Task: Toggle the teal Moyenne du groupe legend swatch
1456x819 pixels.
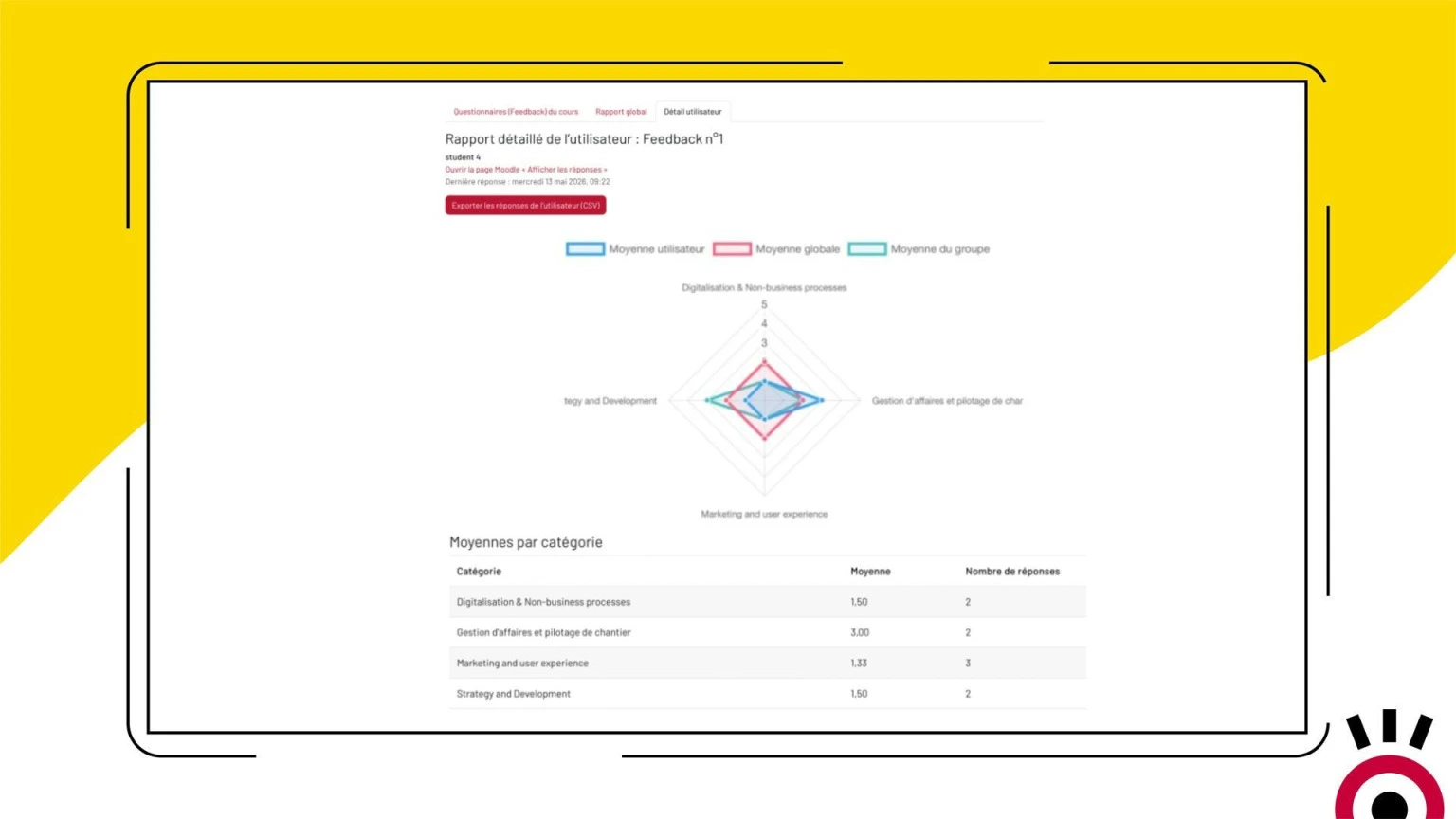Action: [866, 249]
